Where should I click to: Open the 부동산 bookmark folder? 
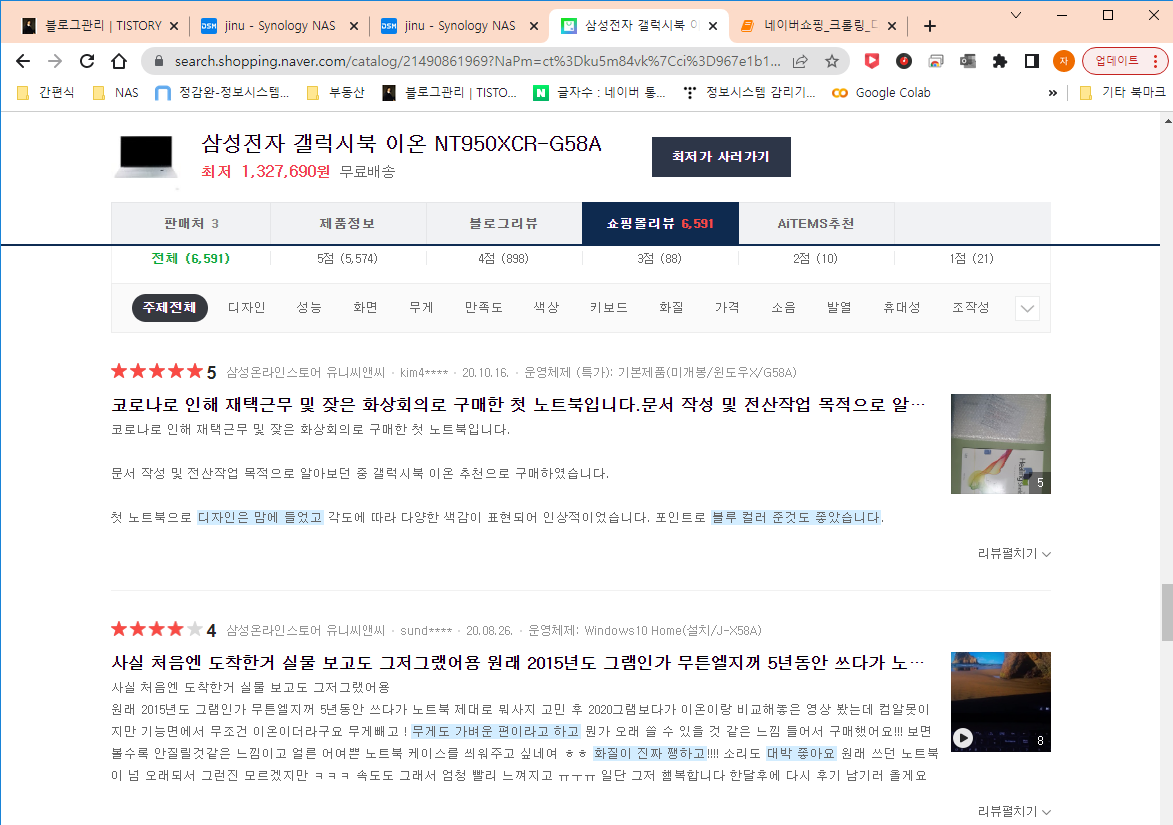coord(337,93)
